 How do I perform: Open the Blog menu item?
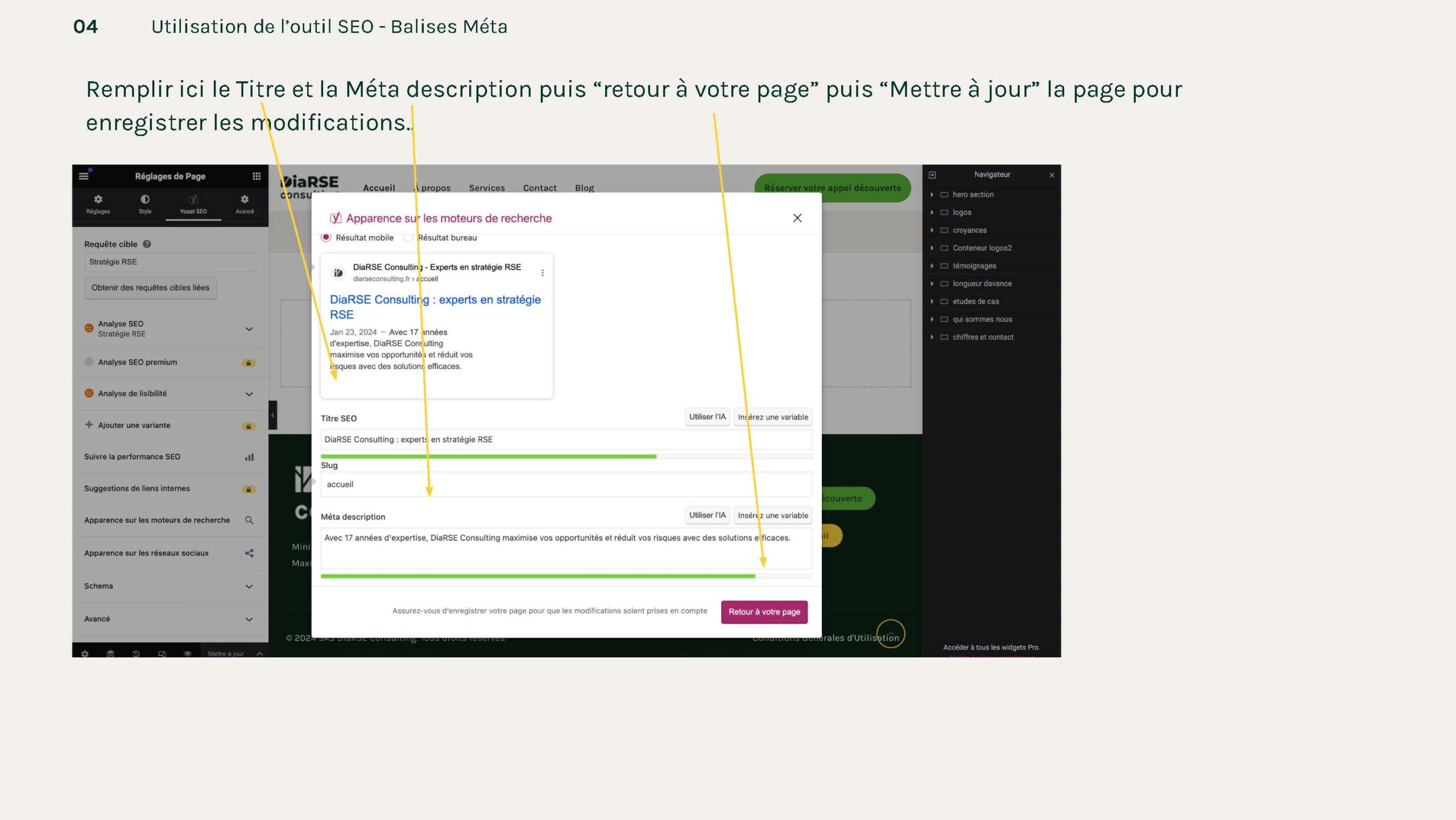pyautogui.click(x=584, y=188)
